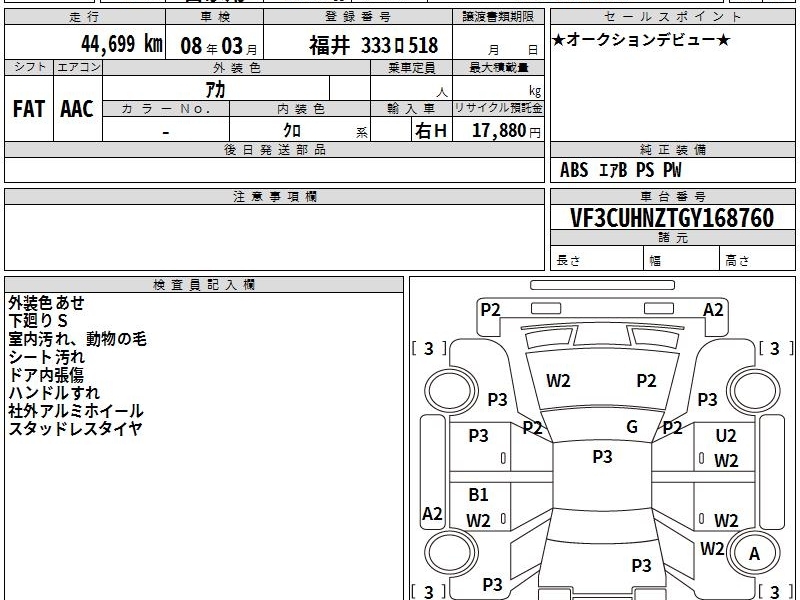Click the 幅 dimension field
800x600 pixels.
(682, 258)
